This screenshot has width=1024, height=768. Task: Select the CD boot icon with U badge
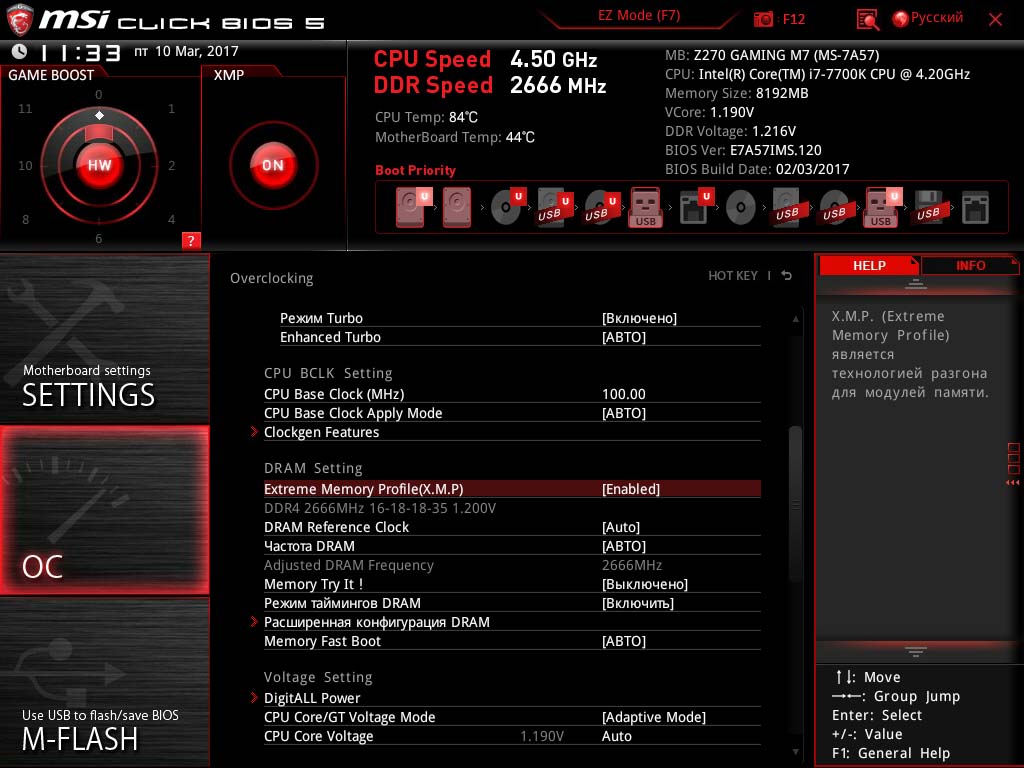click(x=507, y=206)
